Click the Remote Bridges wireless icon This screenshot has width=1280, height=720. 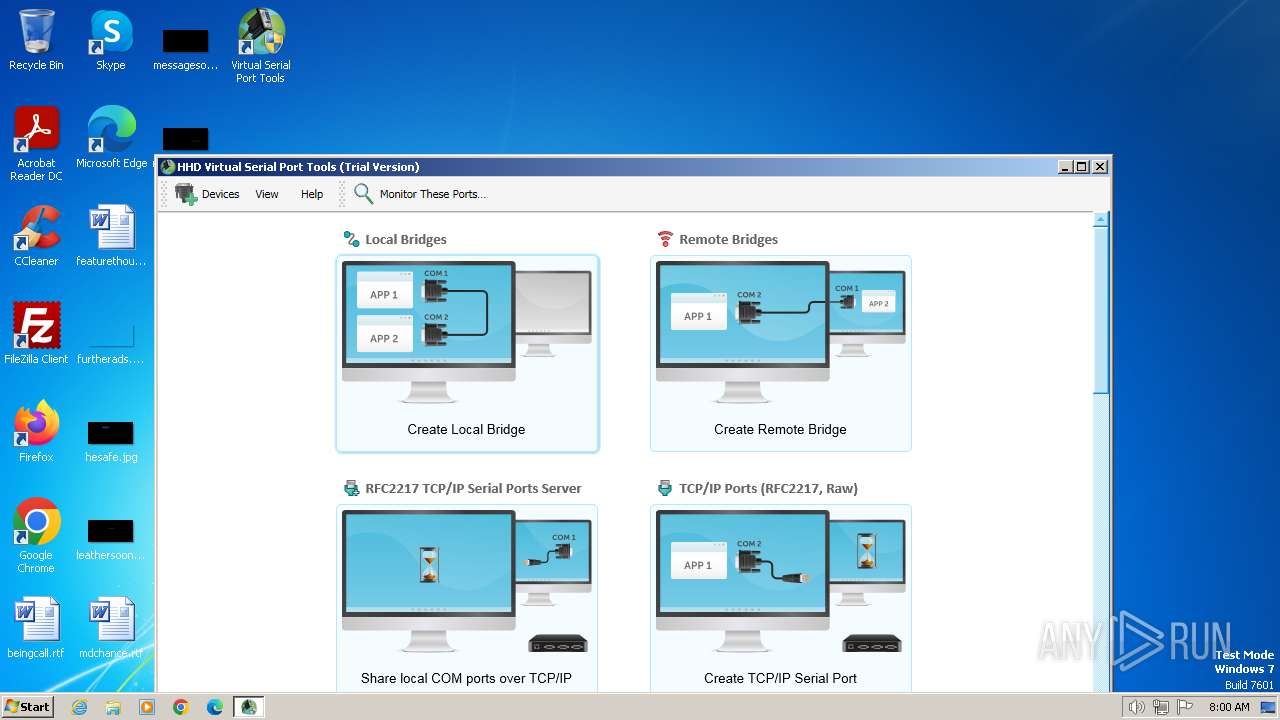coord(665,239)
